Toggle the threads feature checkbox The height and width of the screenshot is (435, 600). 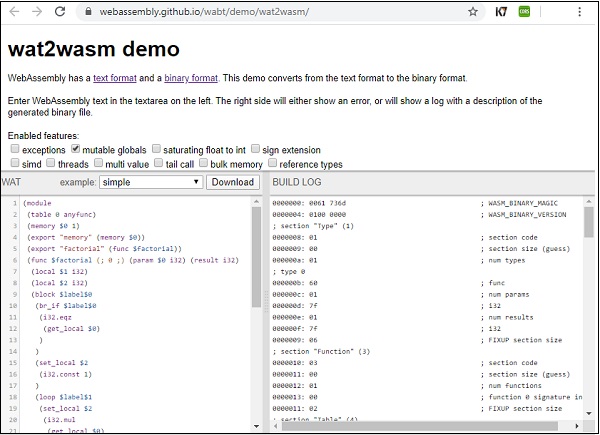click(51, 163)
